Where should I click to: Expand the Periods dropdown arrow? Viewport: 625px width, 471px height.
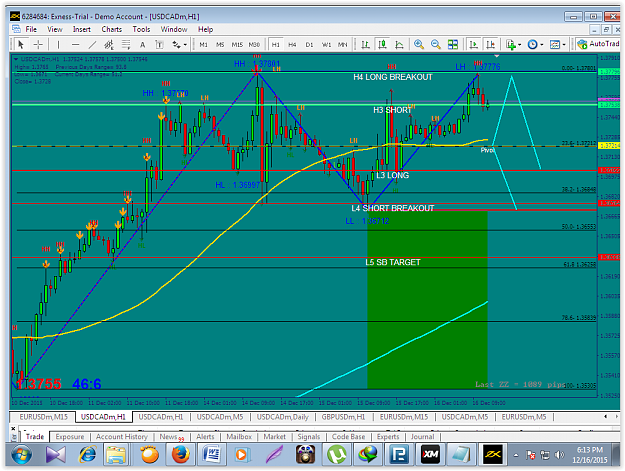click(x=542, y=45)
